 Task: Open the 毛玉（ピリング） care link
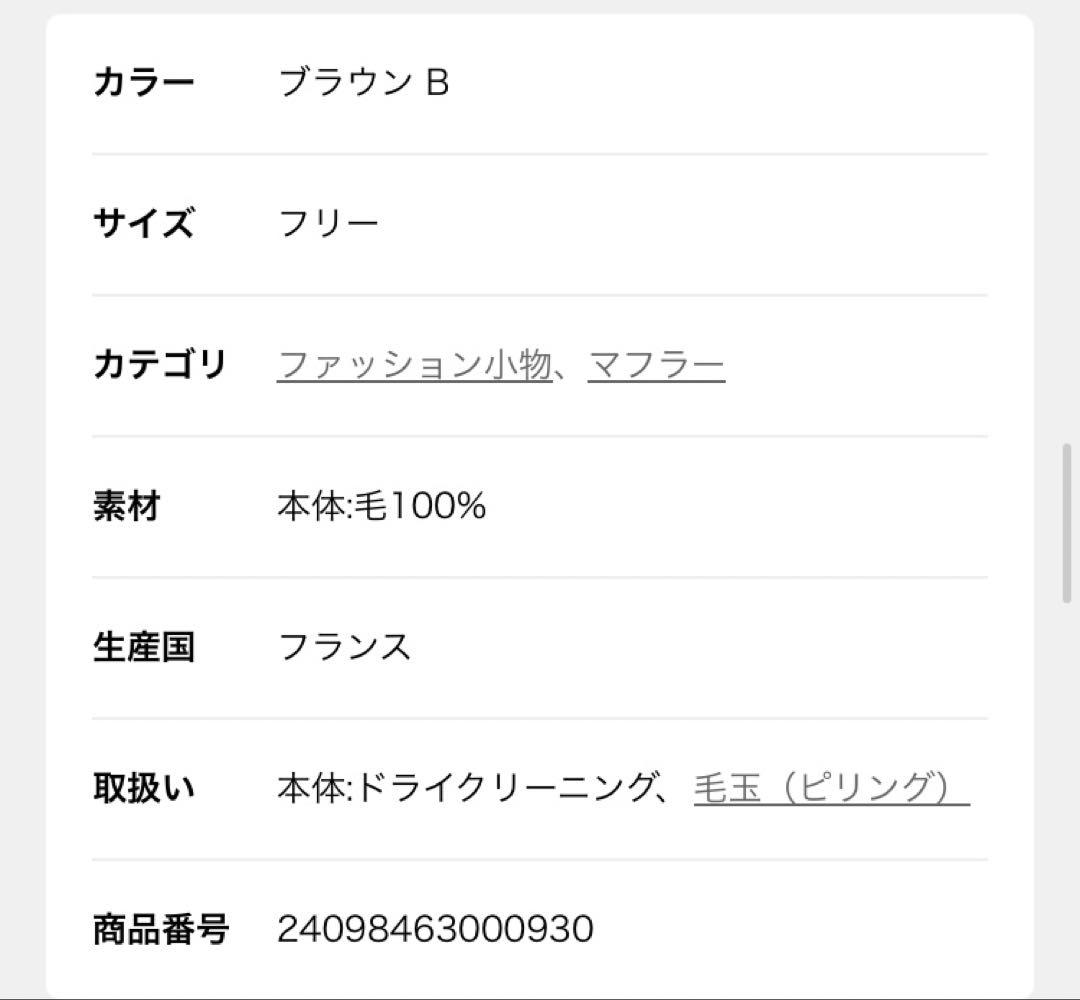[831, 788]
